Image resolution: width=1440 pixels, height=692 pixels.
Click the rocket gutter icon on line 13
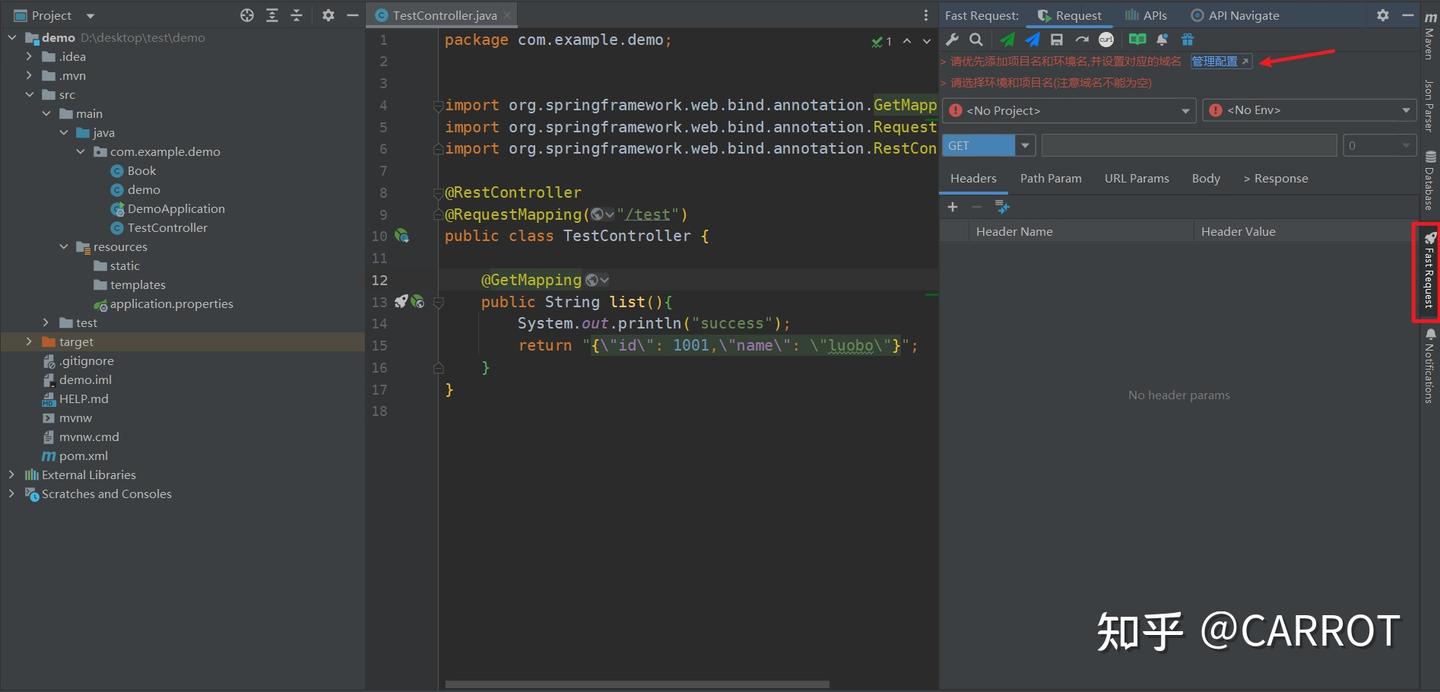click(400, 301)
